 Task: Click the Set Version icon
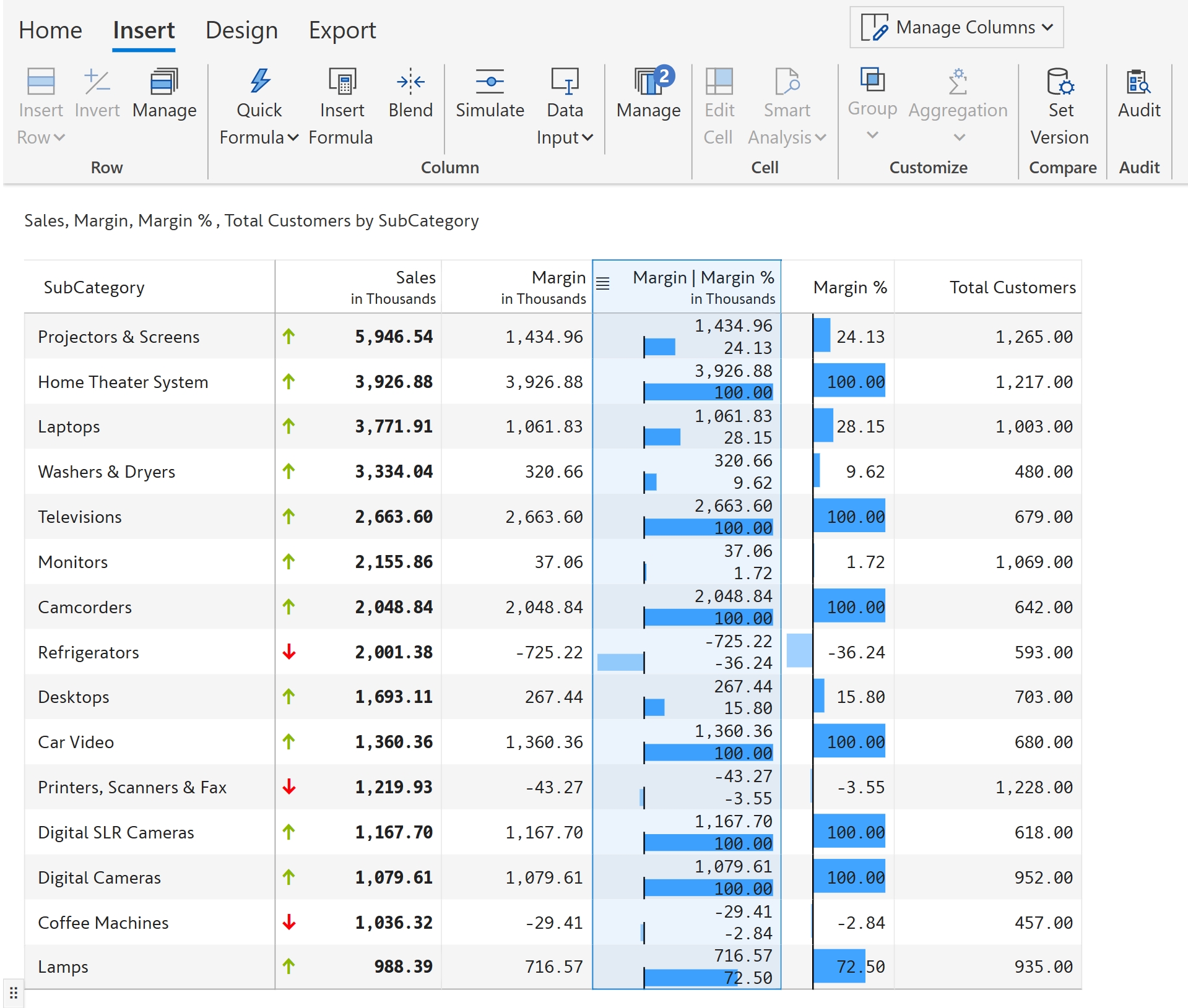(x=1060, y=82)
